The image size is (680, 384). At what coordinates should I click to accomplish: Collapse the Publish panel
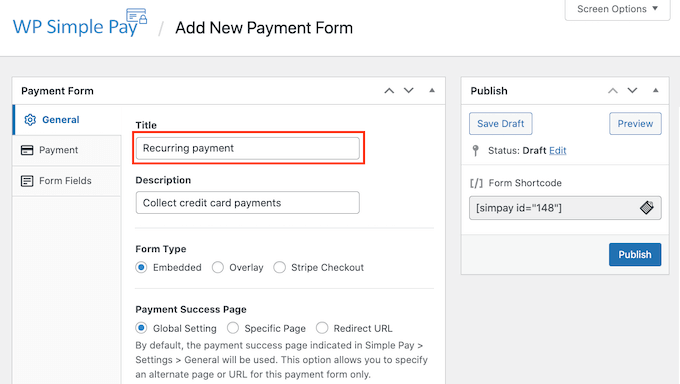click(x=656, y=91)
